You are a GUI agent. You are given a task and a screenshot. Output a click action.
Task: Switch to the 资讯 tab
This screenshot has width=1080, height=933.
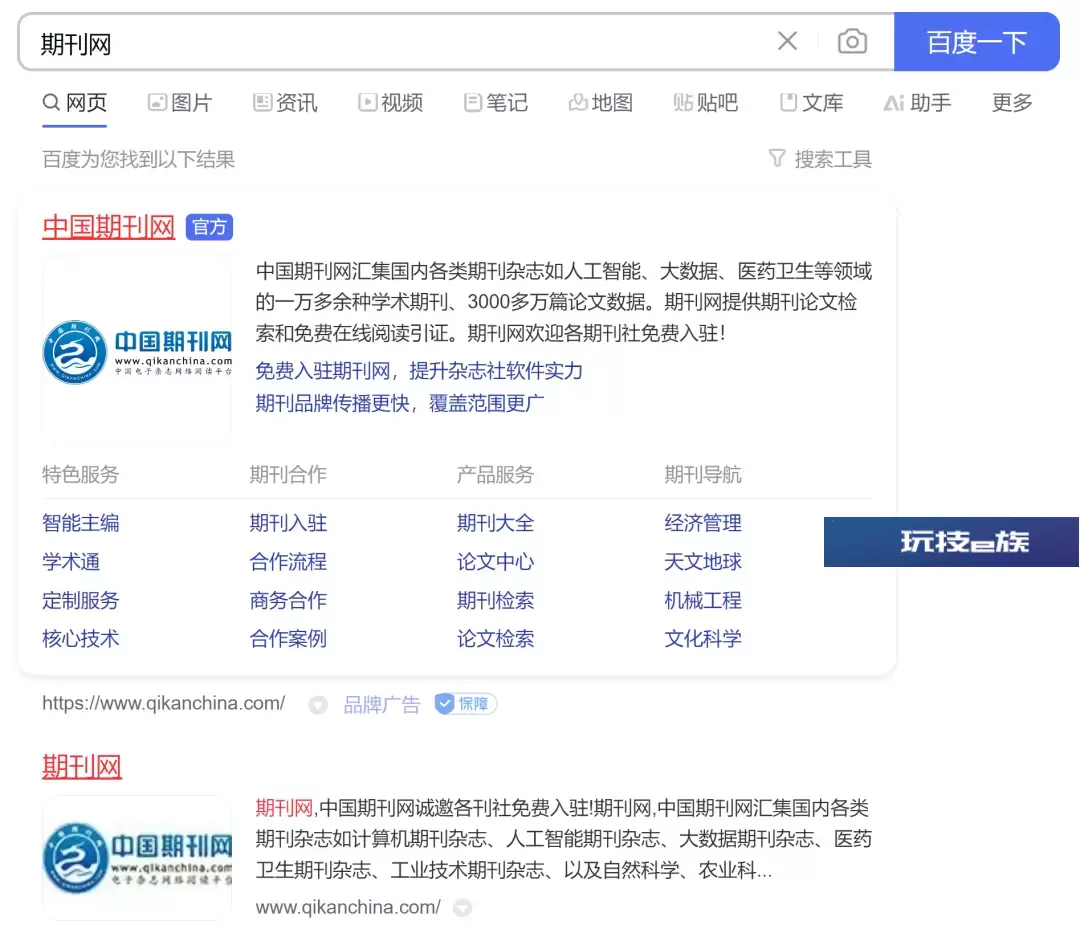pyautogui.click(x=285, y=103)
